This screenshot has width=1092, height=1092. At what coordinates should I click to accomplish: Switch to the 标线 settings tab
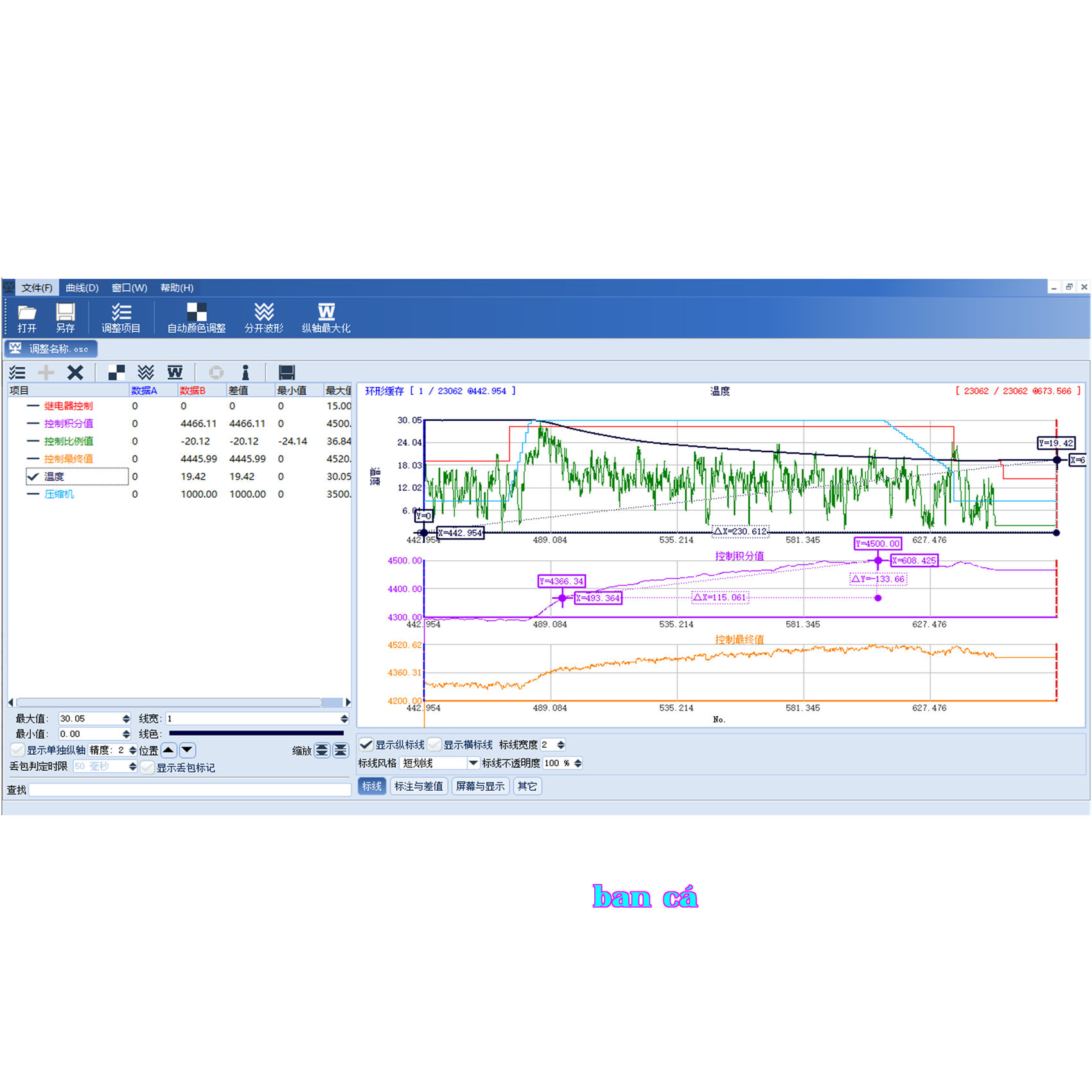(372, 786)
